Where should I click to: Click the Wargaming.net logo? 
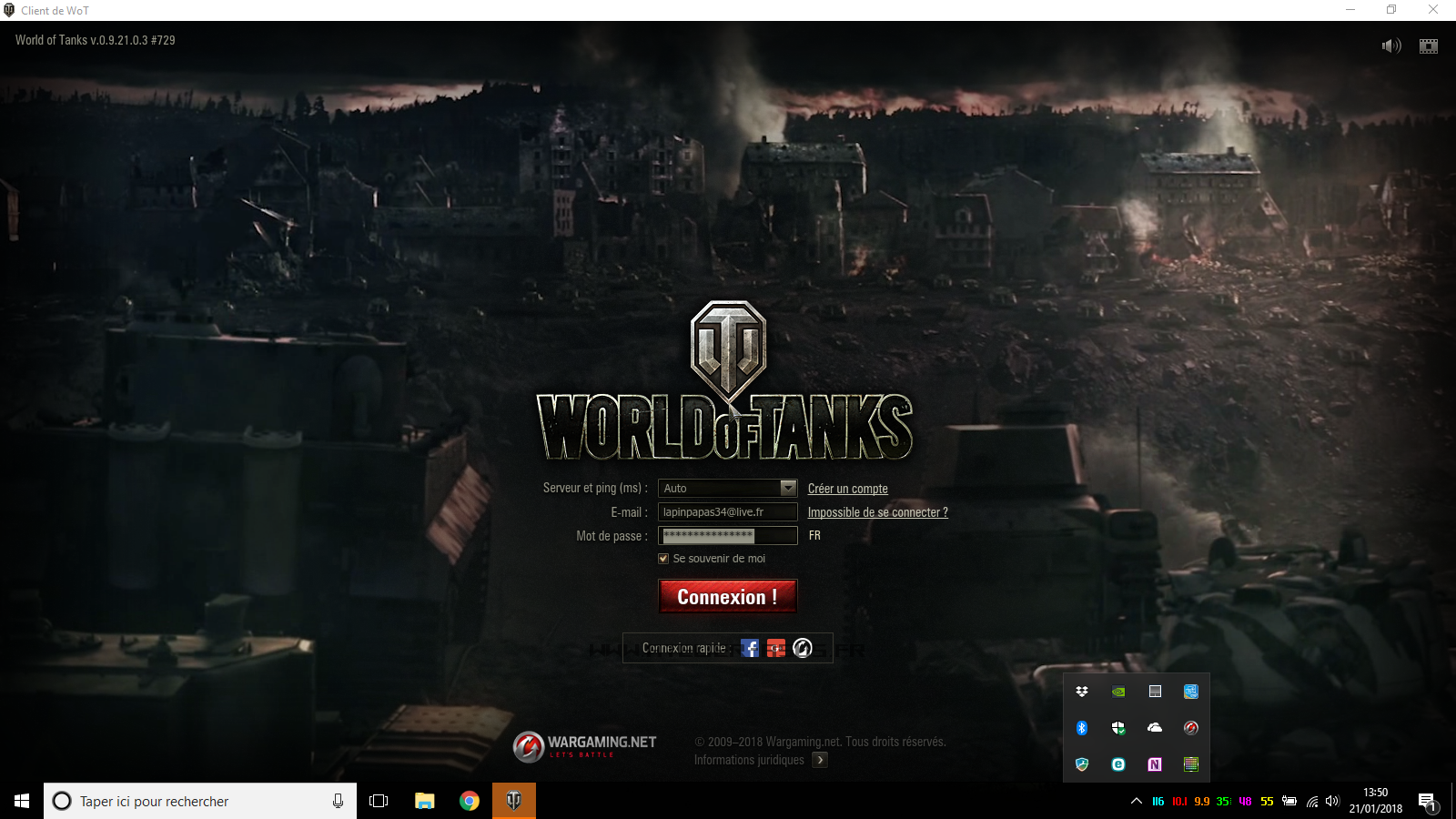[x=584, y=746]
